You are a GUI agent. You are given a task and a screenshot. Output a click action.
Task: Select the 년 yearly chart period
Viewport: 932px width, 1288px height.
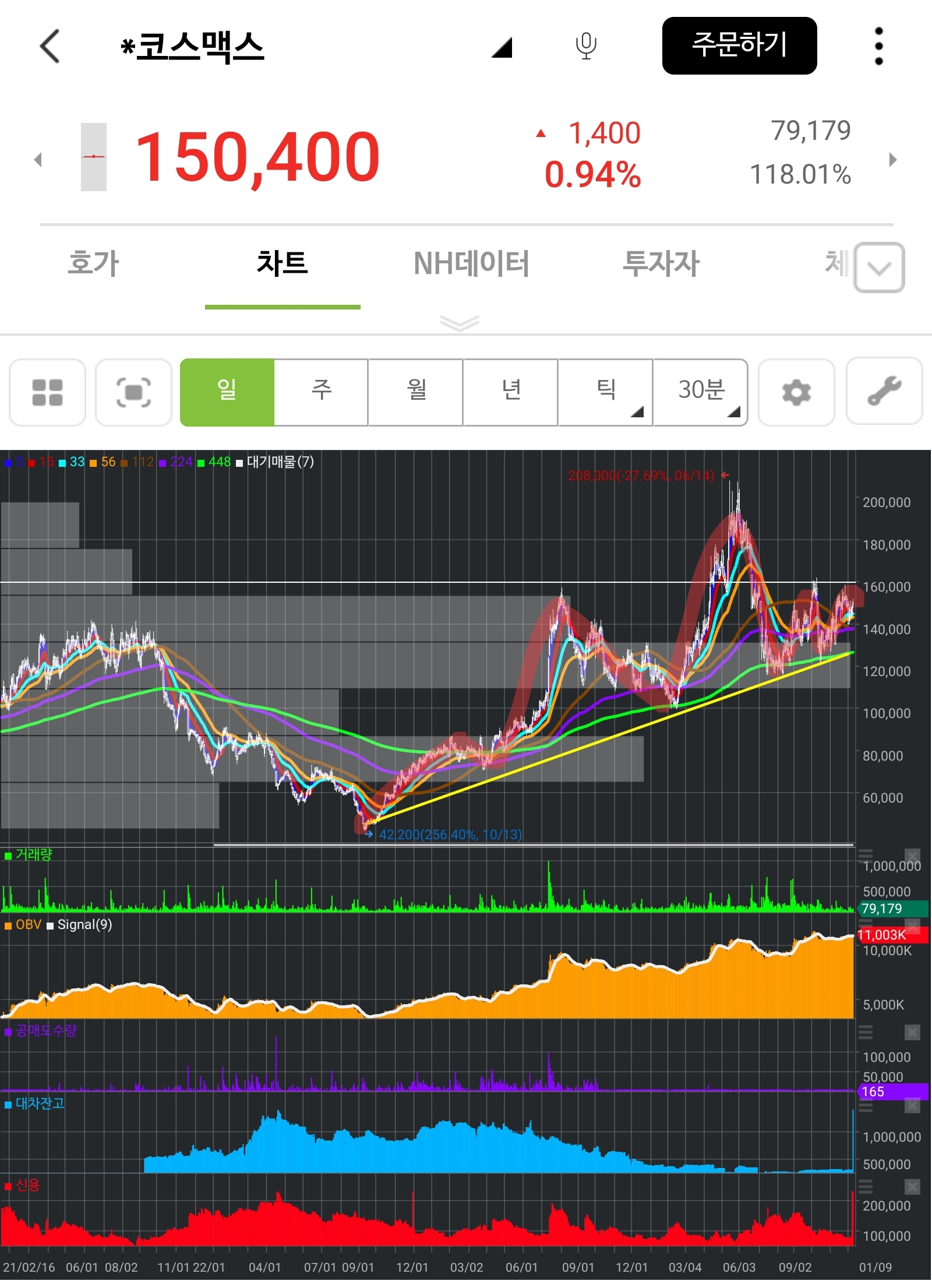(511, 392)
